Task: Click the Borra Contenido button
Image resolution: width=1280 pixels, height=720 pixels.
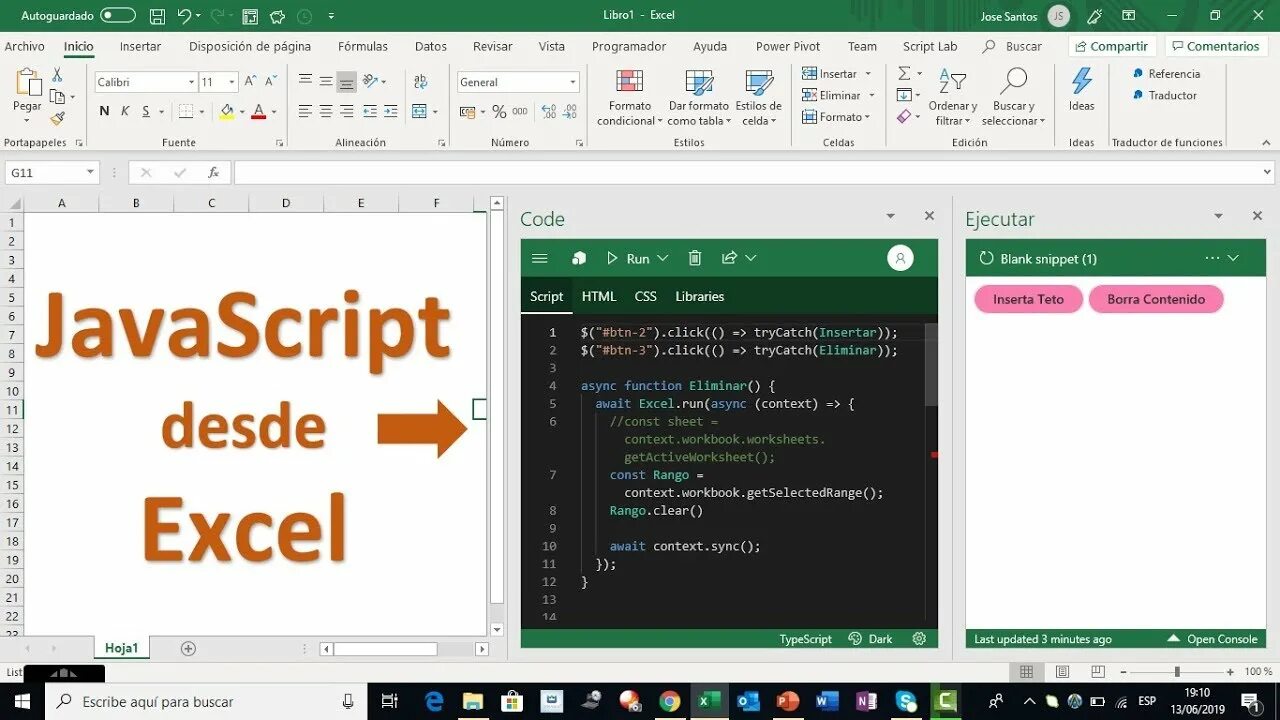Action: tap(1156, 299)
